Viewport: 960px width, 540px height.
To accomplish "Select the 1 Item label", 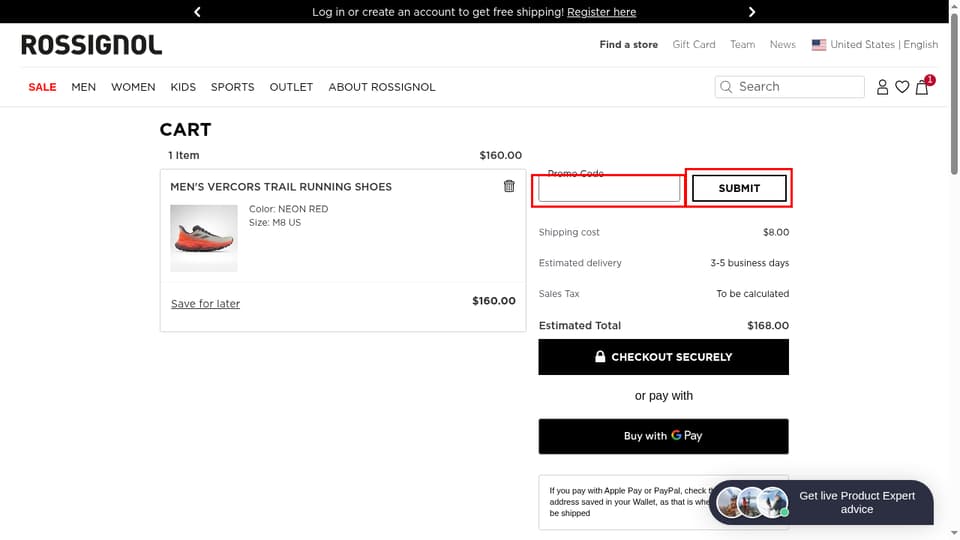I will (x=184, y=156).
